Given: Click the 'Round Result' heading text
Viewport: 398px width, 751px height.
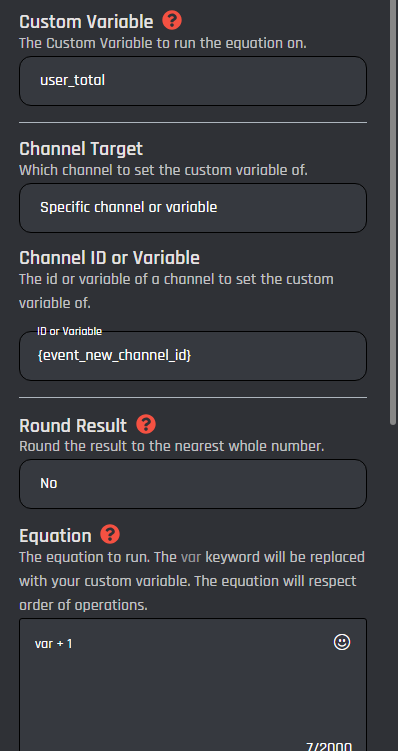Looking at the screenshot, I should (x=73, y=426).
